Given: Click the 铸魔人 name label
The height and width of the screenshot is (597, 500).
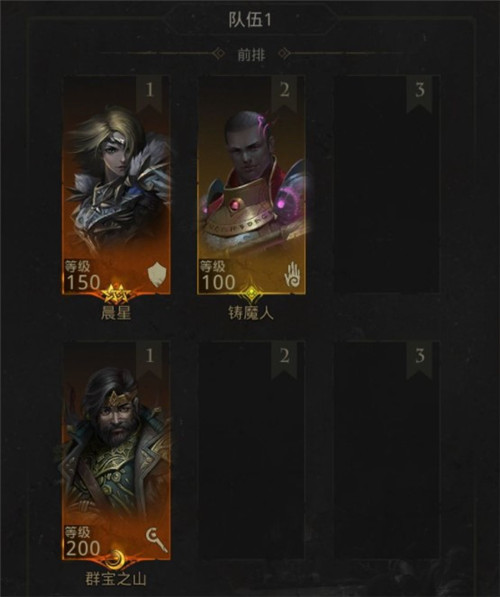Looking at the screenshot, I should [251, 313].
